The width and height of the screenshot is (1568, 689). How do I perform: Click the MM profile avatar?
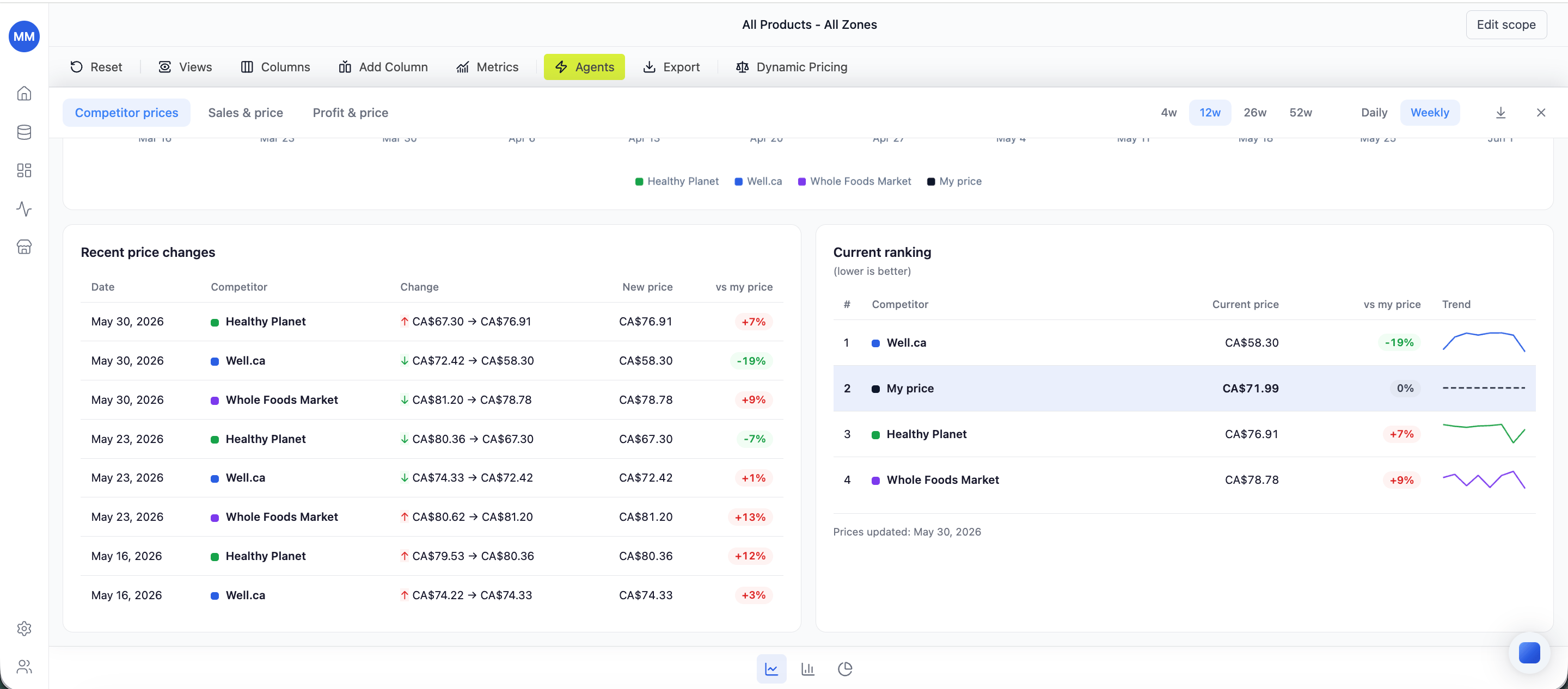pos(24,36)
